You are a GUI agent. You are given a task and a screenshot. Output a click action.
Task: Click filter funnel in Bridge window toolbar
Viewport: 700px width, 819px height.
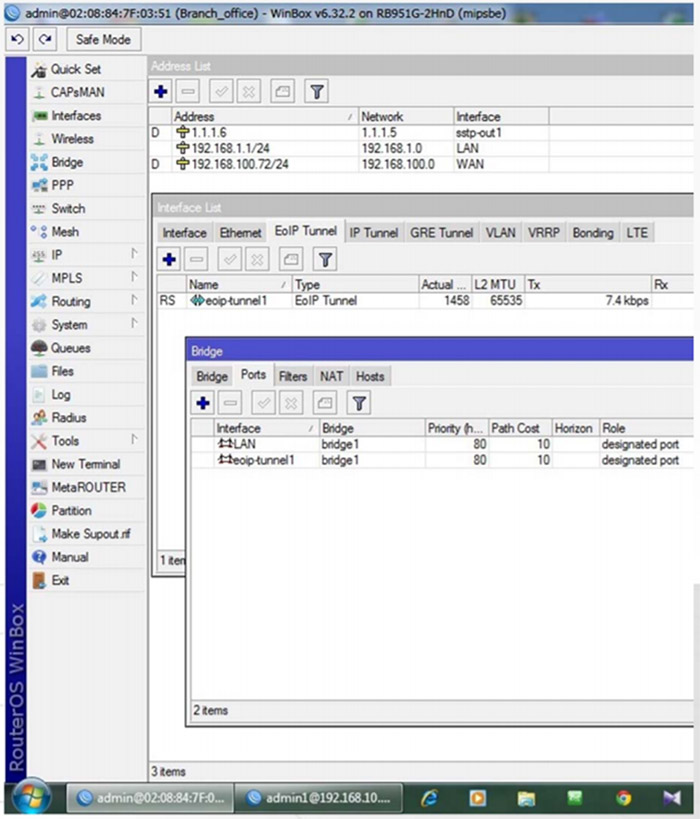coord(359,403)
